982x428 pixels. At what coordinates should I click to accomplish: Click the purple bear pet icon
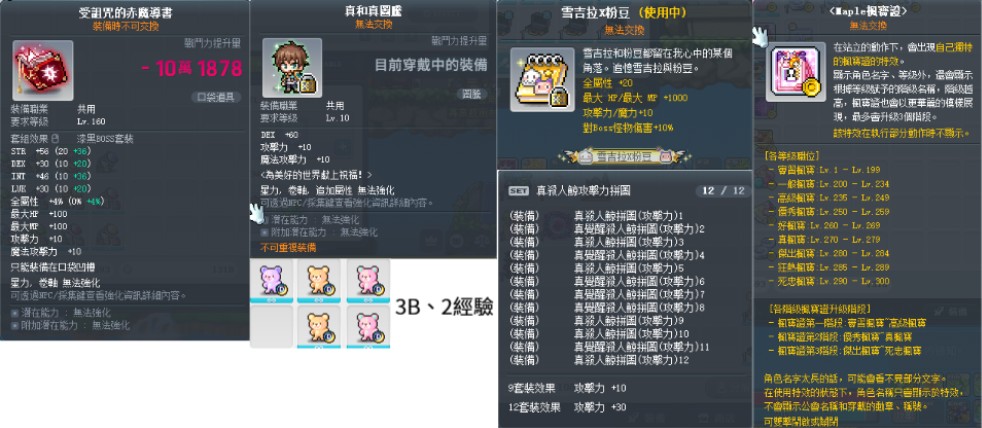click(x=271, y=281)
